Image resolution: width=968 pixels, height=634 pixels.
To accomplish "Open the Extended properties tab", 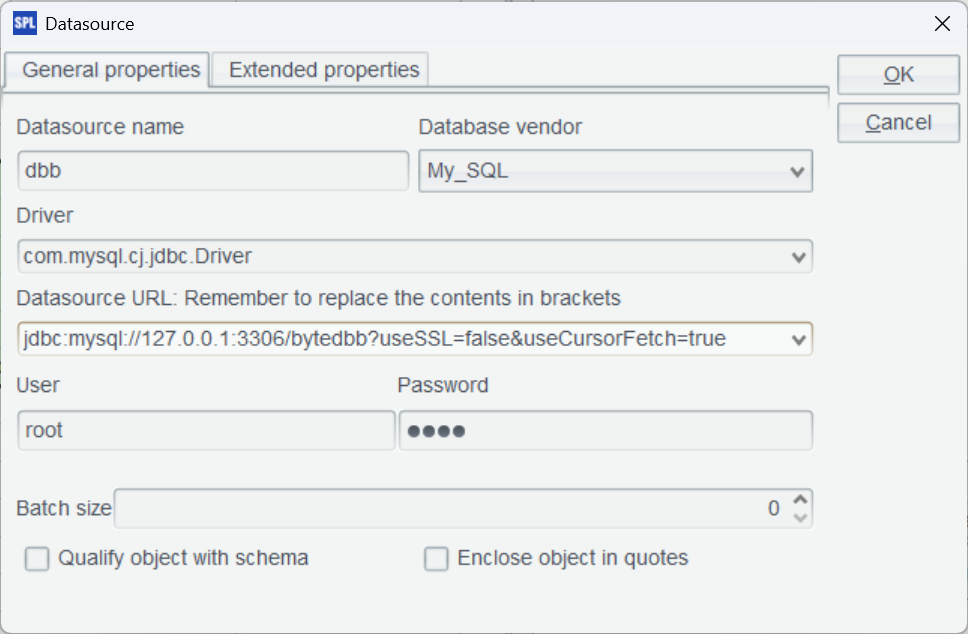I will [323, 70].
